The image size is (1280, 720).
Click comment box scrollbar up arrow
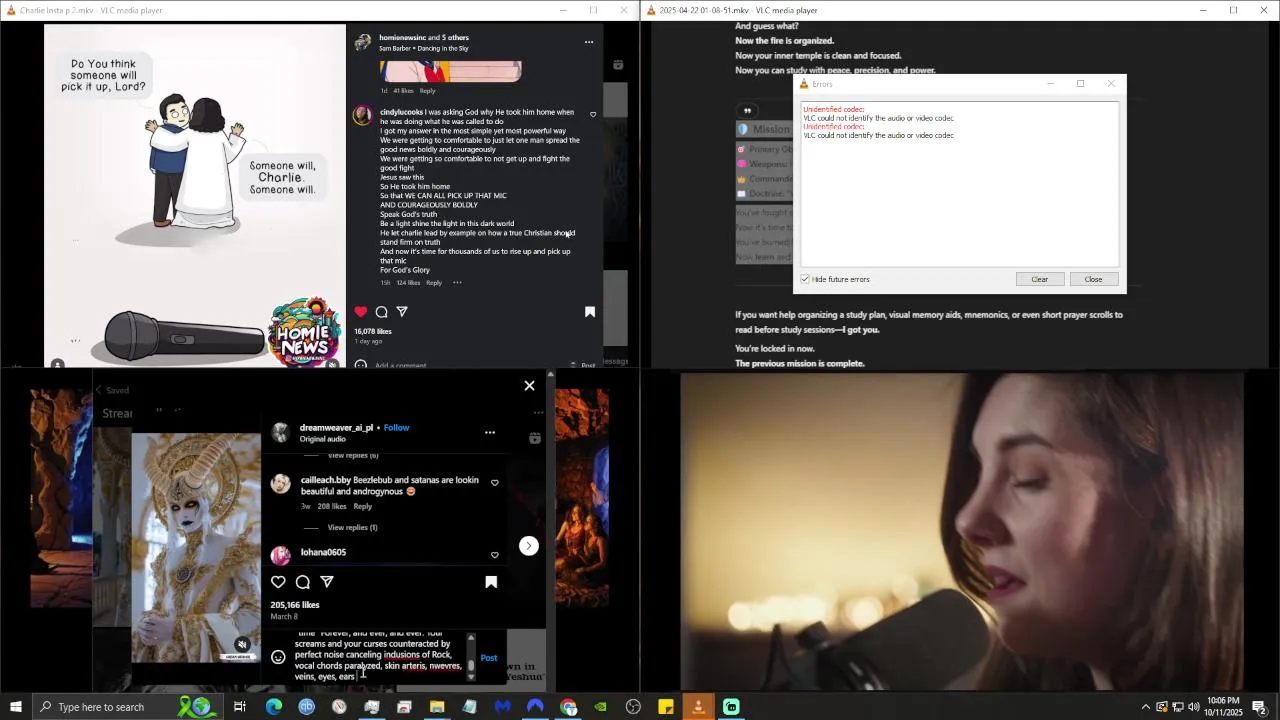471,638
